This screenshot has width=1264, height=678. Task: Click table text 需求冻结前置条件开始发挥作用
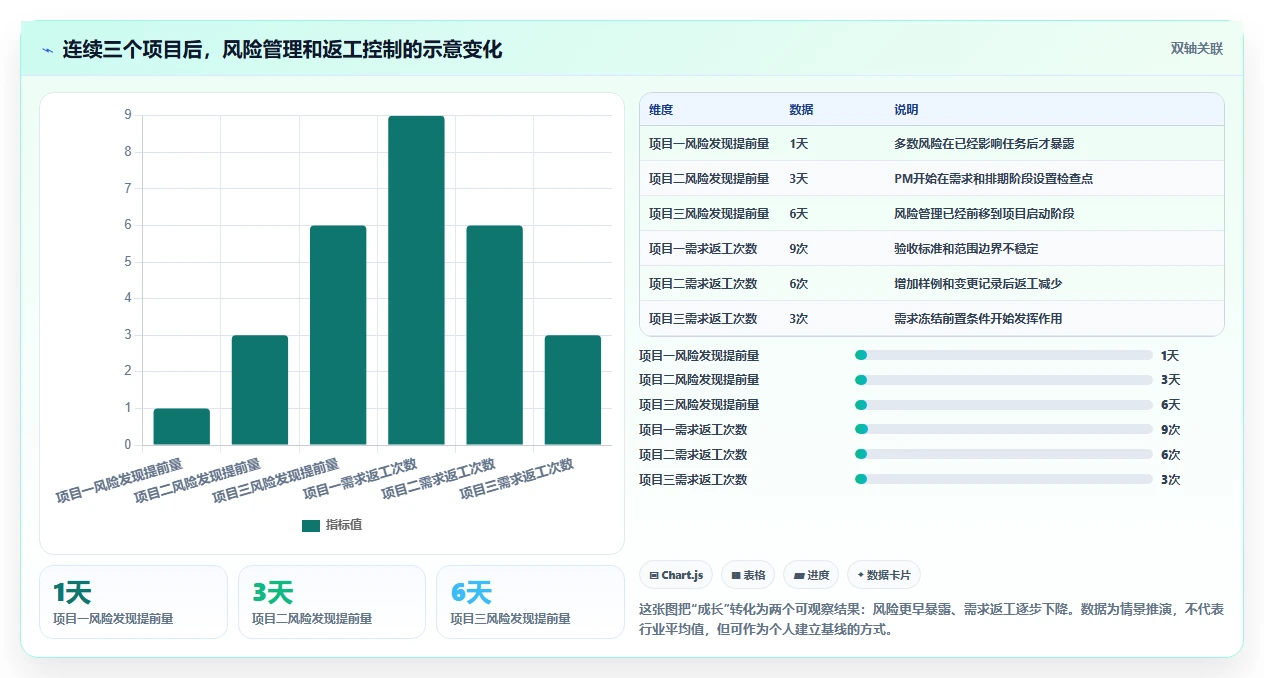point(978,319)
